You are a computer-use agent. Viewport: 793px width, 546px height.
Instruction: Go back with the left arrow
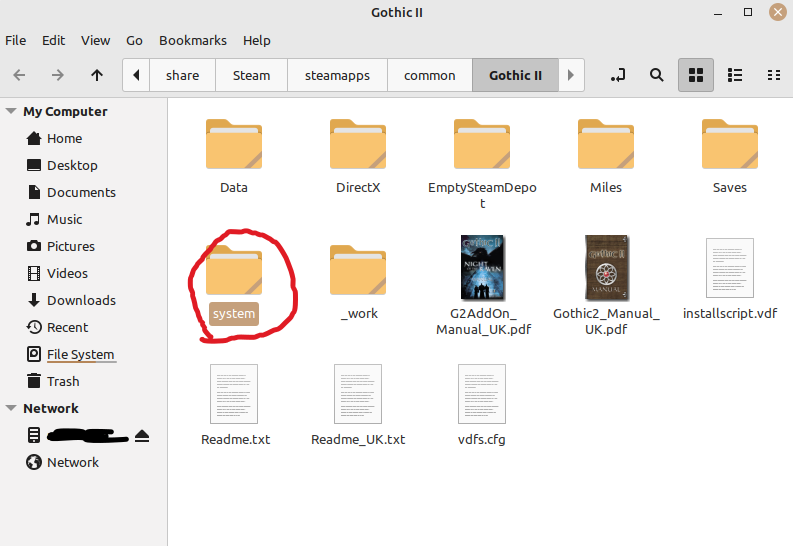click(x=19, y=75)
